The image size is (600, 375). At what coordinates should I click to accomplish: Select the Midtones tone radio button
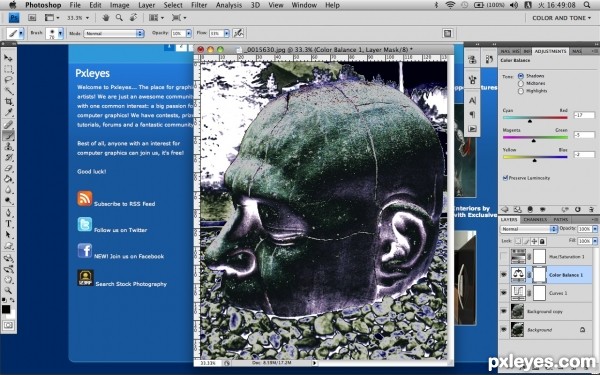(521, 83)
